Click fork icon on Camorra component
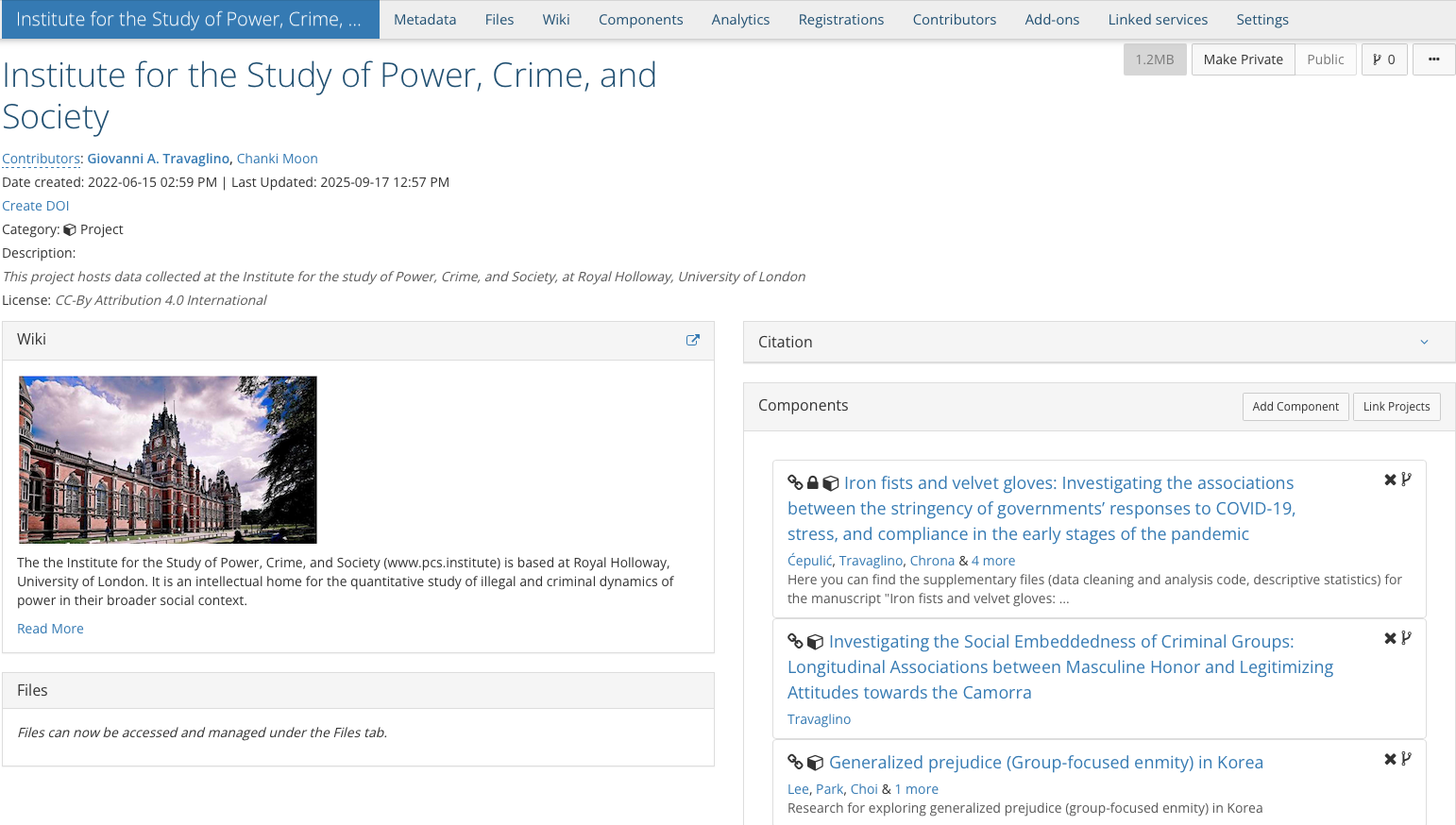 (1406, 638)
